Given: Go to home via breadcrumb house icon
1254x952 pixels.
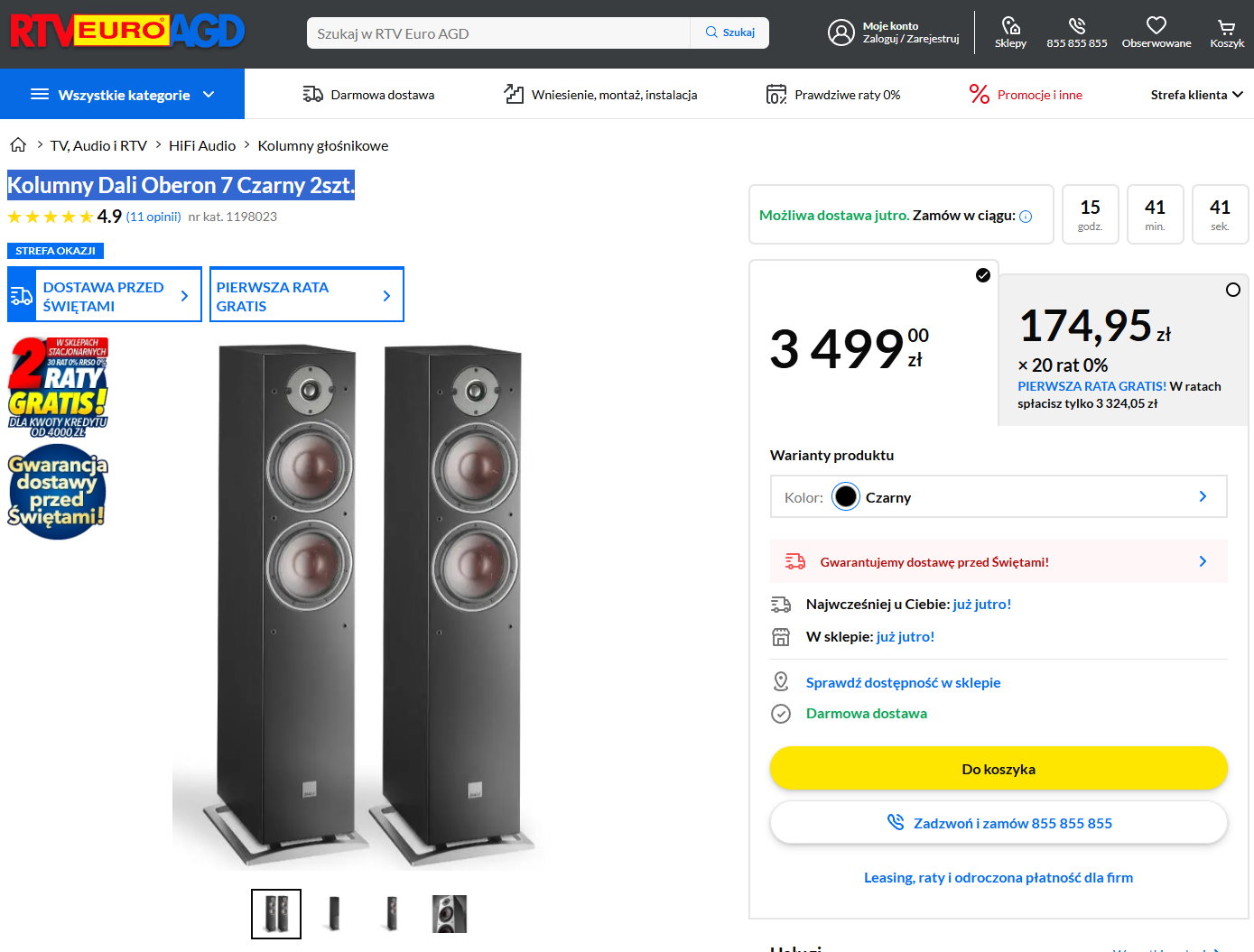Looking at the screenshot, I should point(18,145).
